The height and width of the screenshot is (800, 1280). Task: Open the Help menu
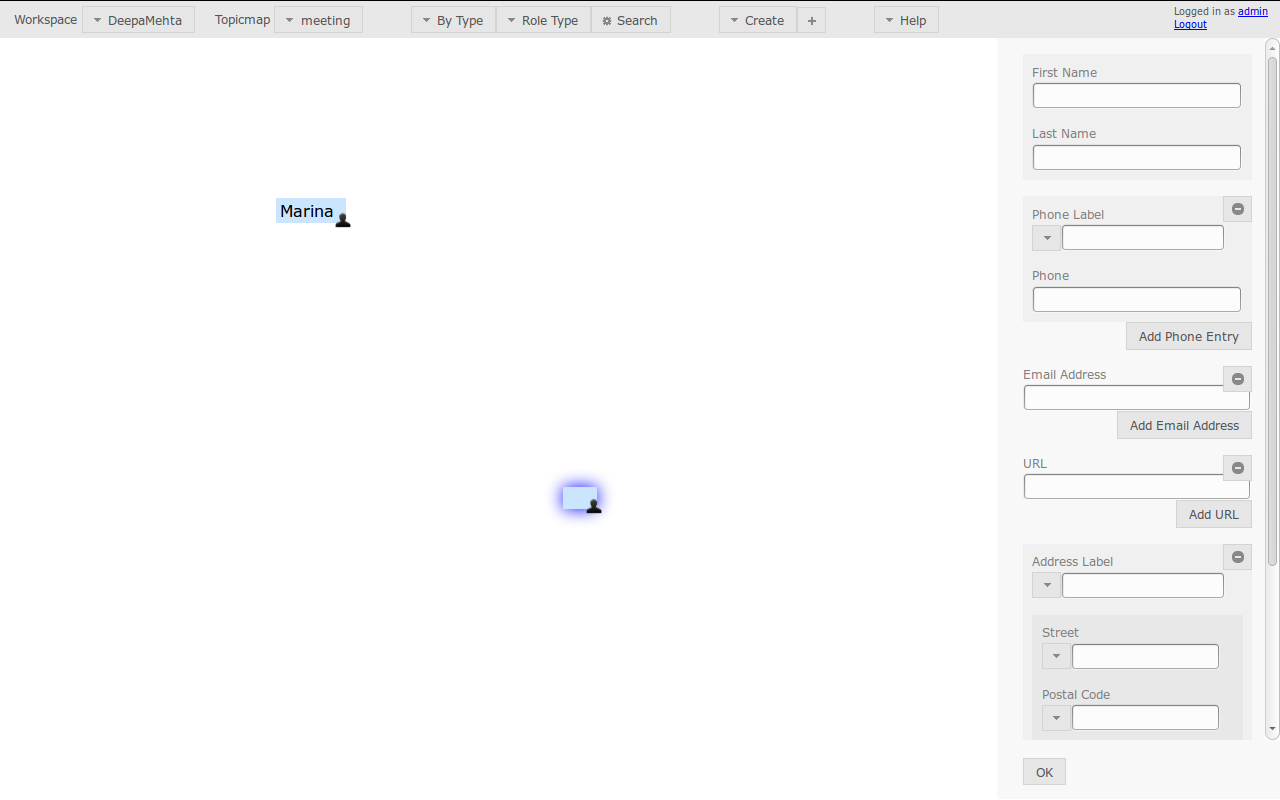[x=906, y=20]
